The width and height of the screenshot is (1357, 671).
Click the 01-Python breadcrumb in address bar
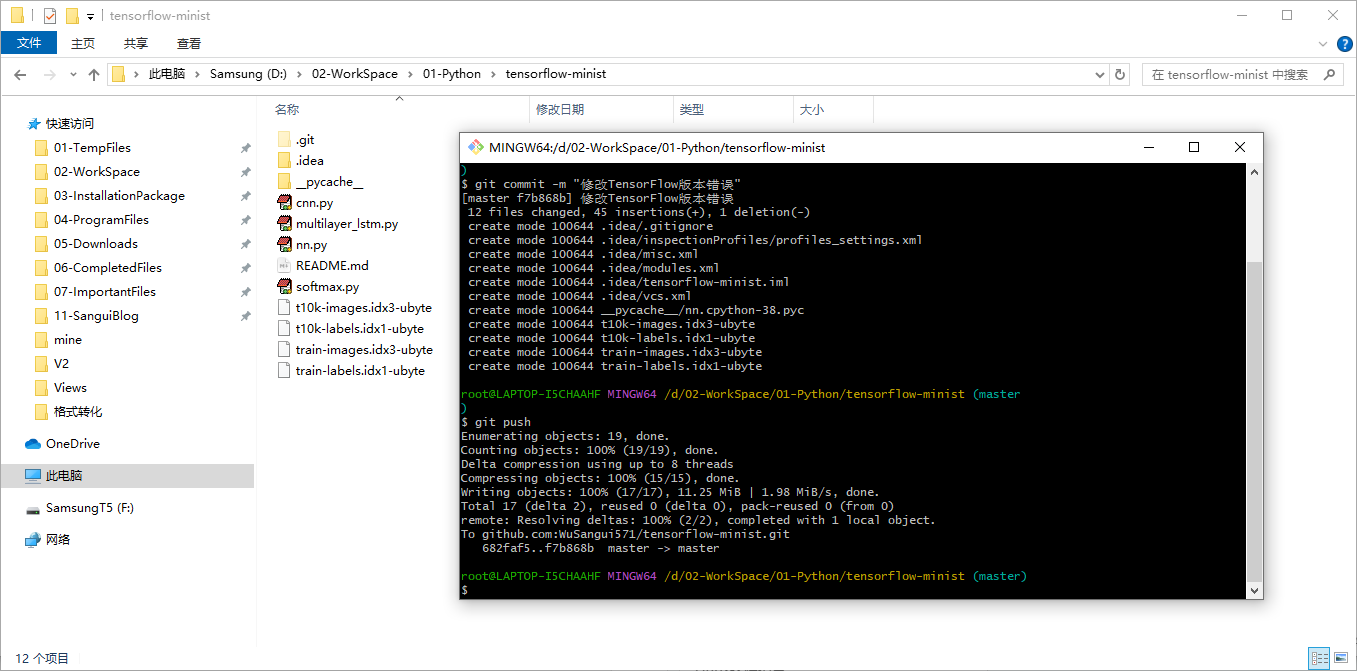pyautogui.click(x=452, y=74)
